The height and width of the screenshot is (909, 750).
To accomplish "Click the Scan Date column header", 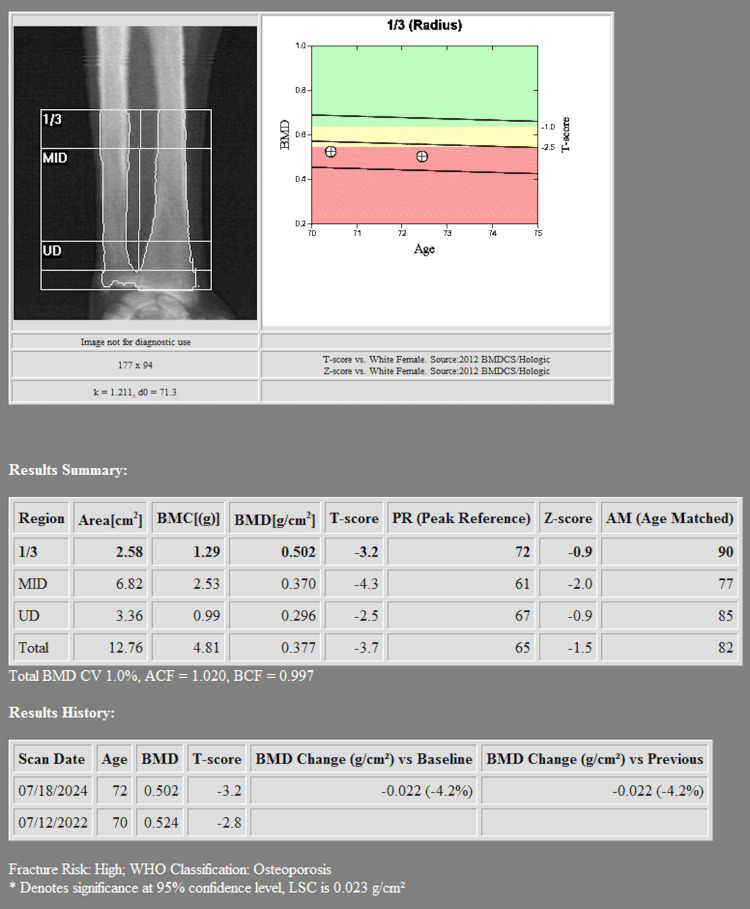I will (x=52, y=759).
